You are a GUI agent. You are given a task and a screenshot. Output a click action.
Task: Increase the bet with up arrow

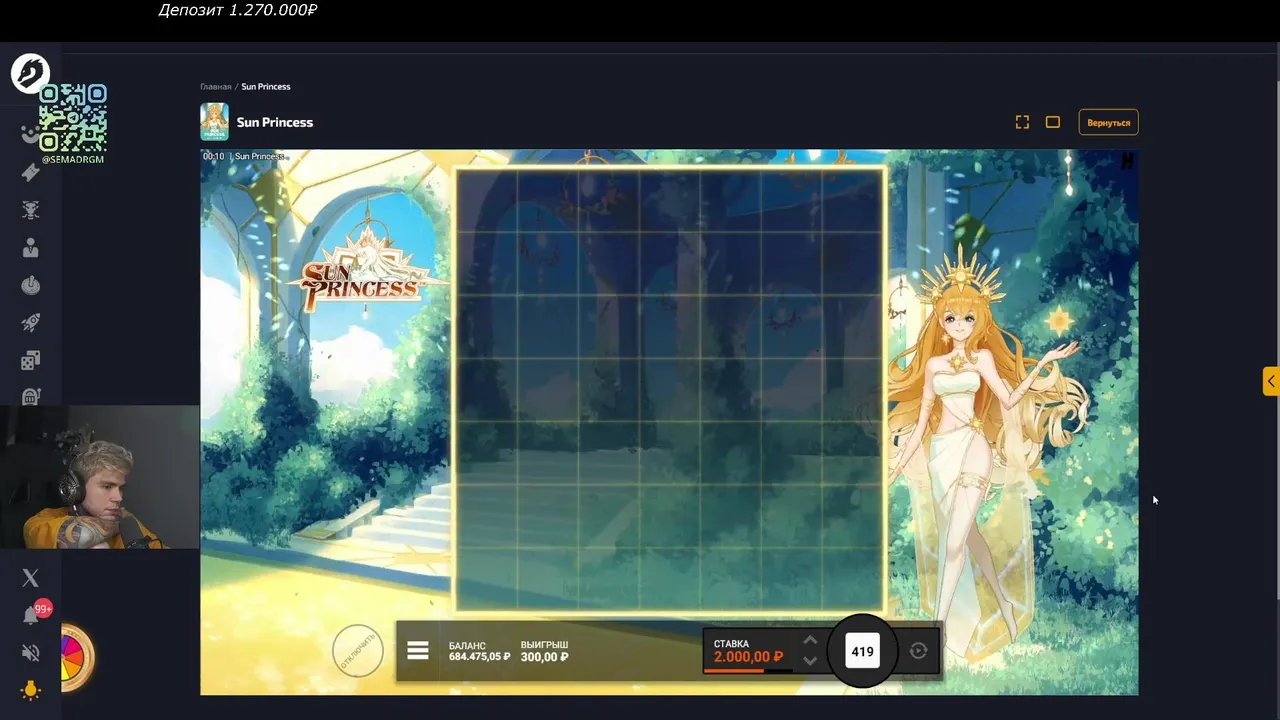coord(810,641)
